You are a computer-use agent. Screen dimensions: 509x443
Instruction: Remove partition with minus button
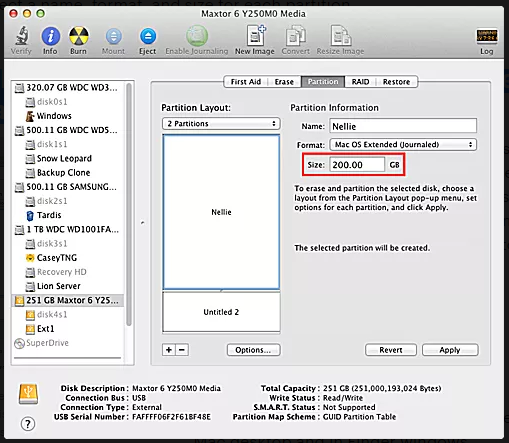182,350
